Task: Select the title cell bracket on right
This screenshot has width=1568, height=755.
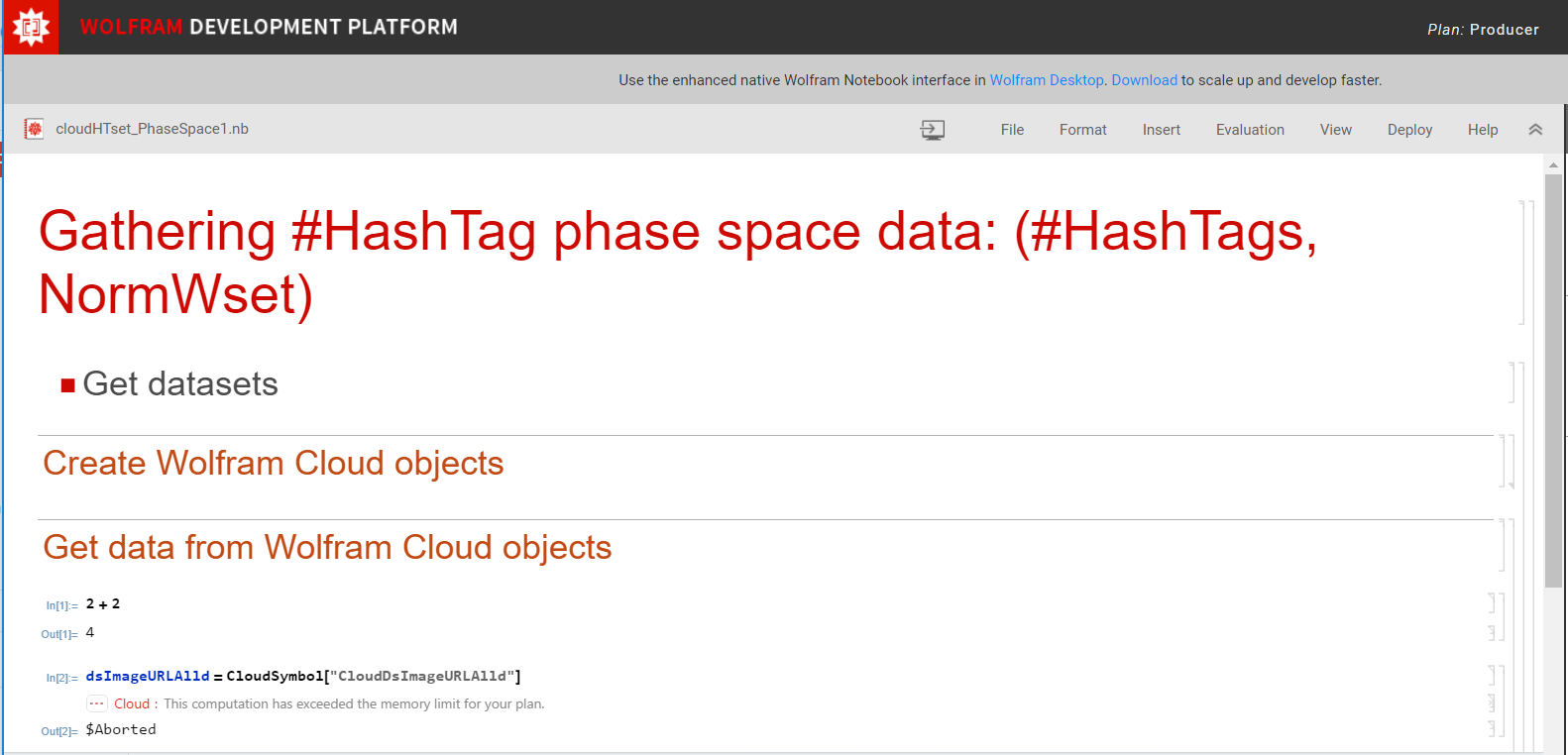Action: [x=1522, y=263]
